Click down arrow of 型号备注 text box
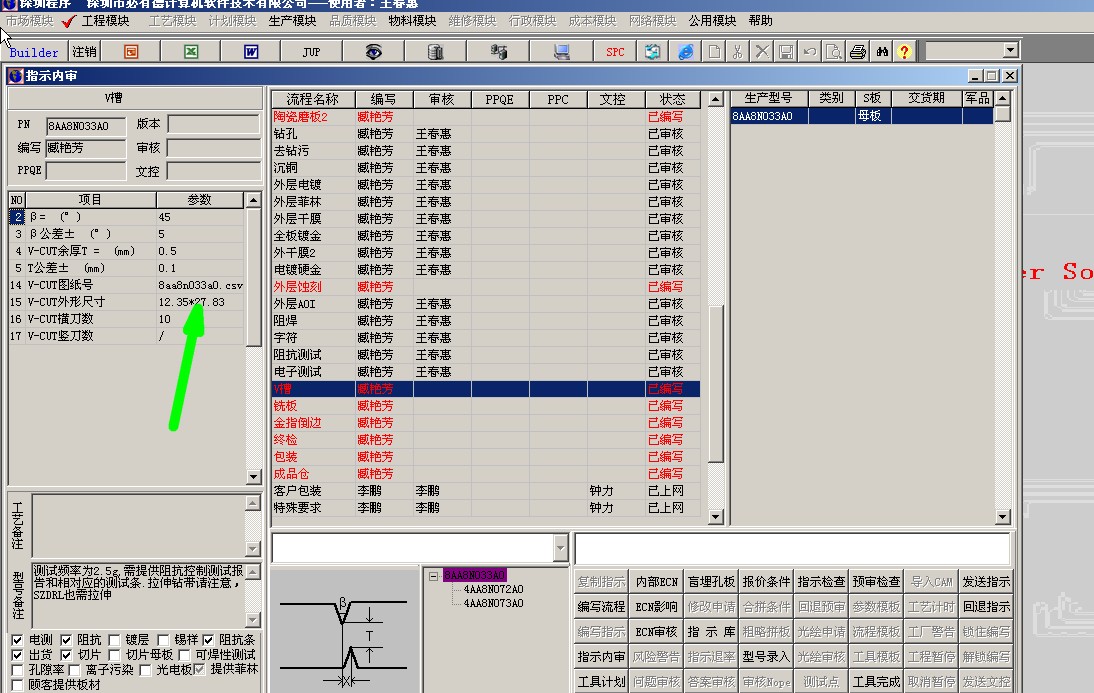This screenshot has width=1094, height=693. 253,620
